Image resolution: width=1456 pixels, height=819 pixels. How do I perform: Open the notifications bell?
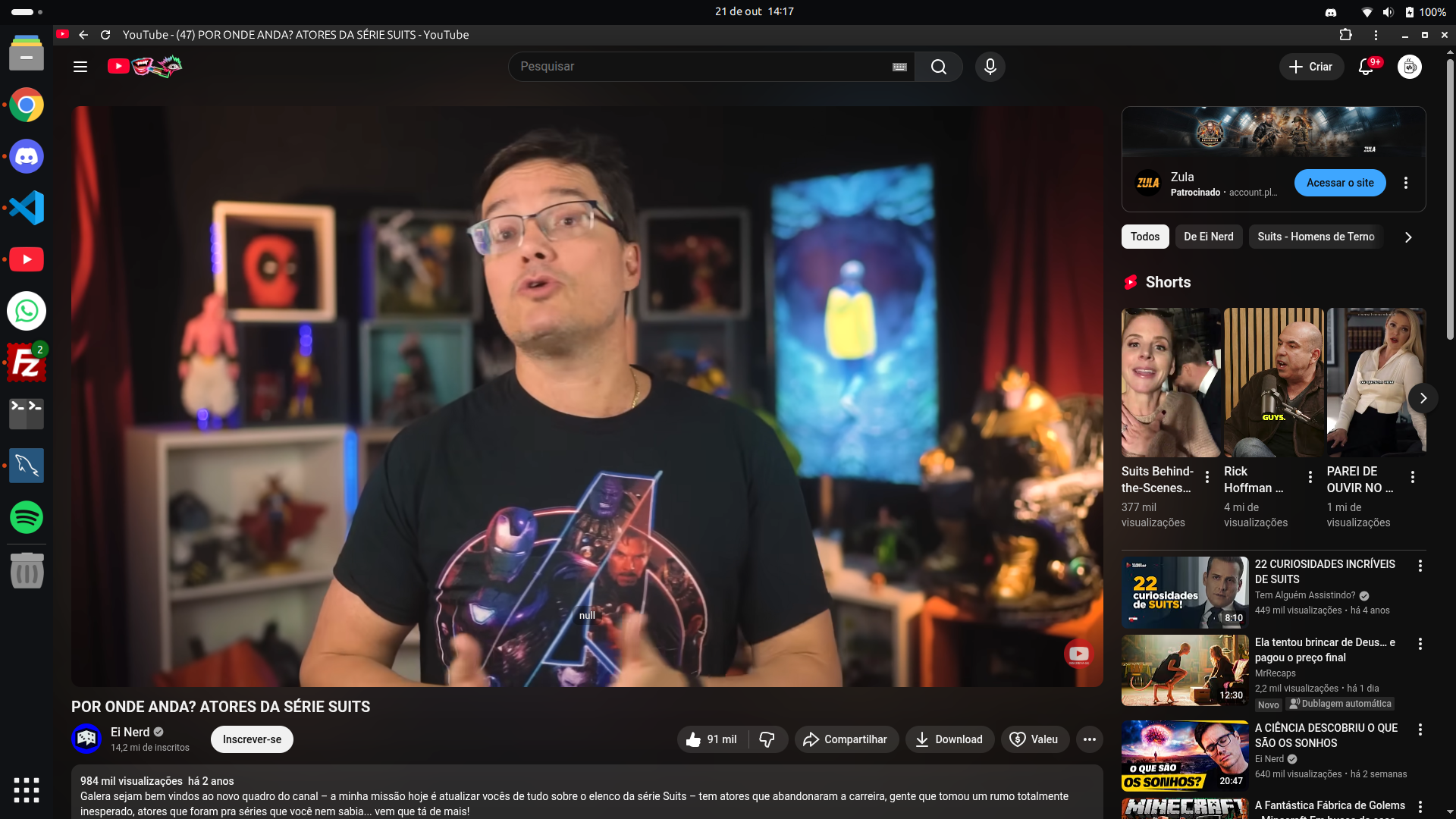[x=1366, y=67]
